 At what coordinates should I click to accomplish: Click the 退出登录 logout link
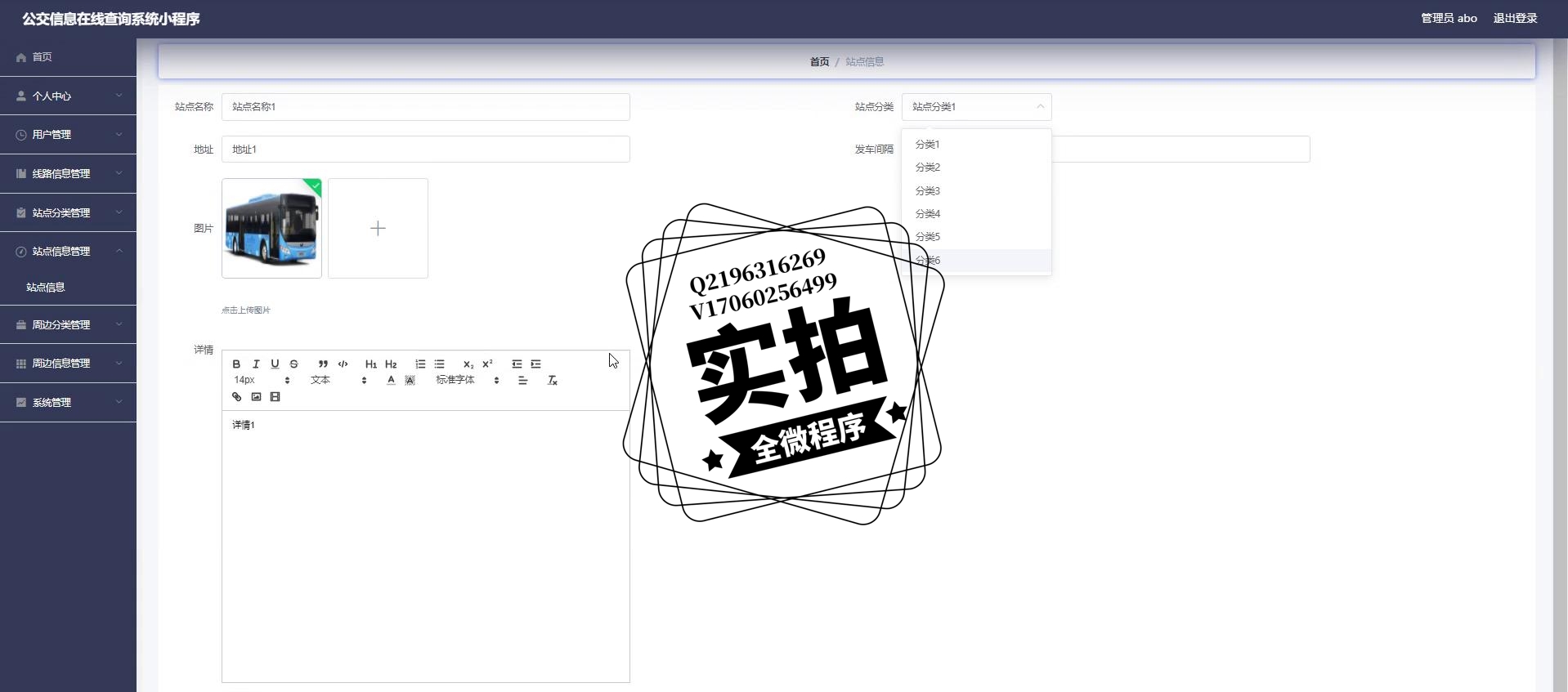pos(1515,18)
